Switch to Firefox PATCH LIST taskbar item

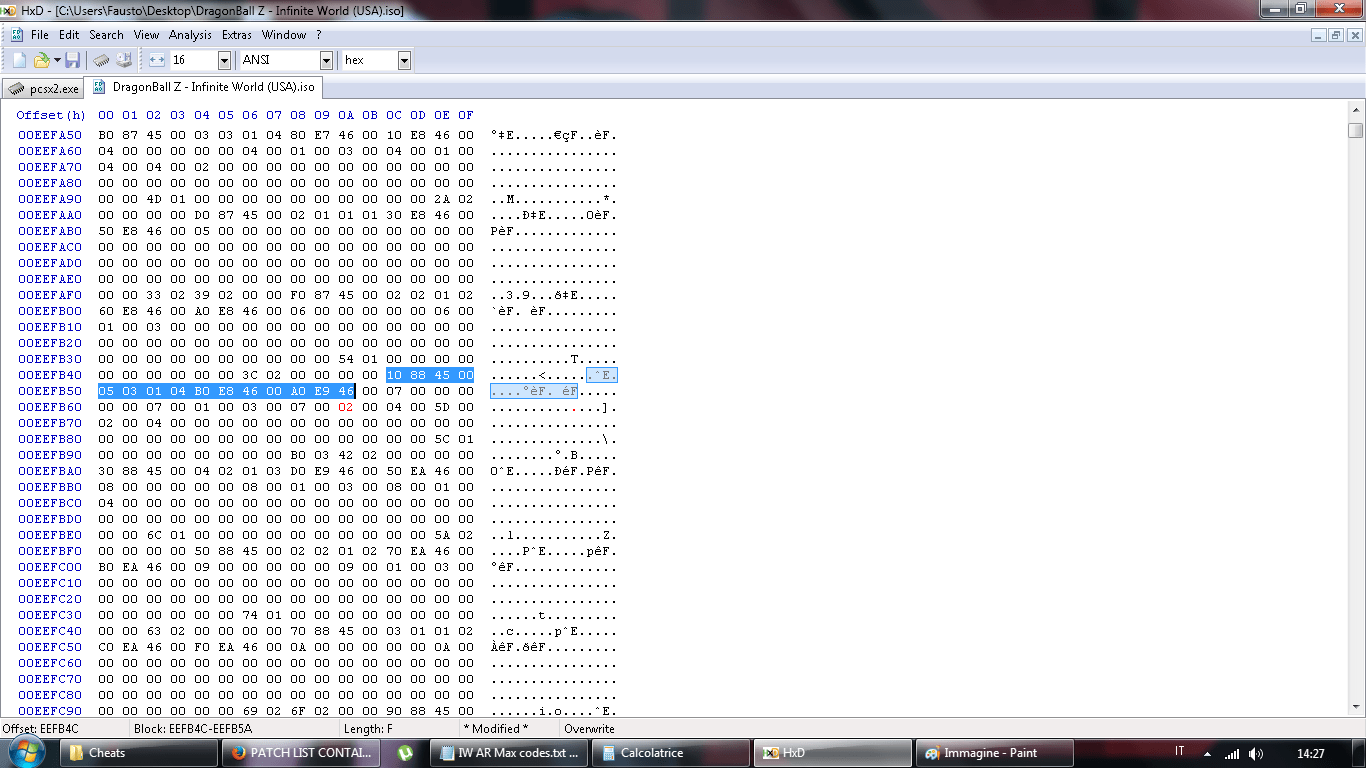click(x=301, y=753)
